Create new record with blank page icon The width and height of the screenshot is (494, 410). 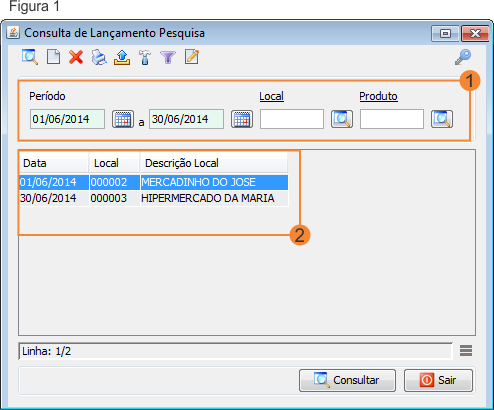click(53, 57)
